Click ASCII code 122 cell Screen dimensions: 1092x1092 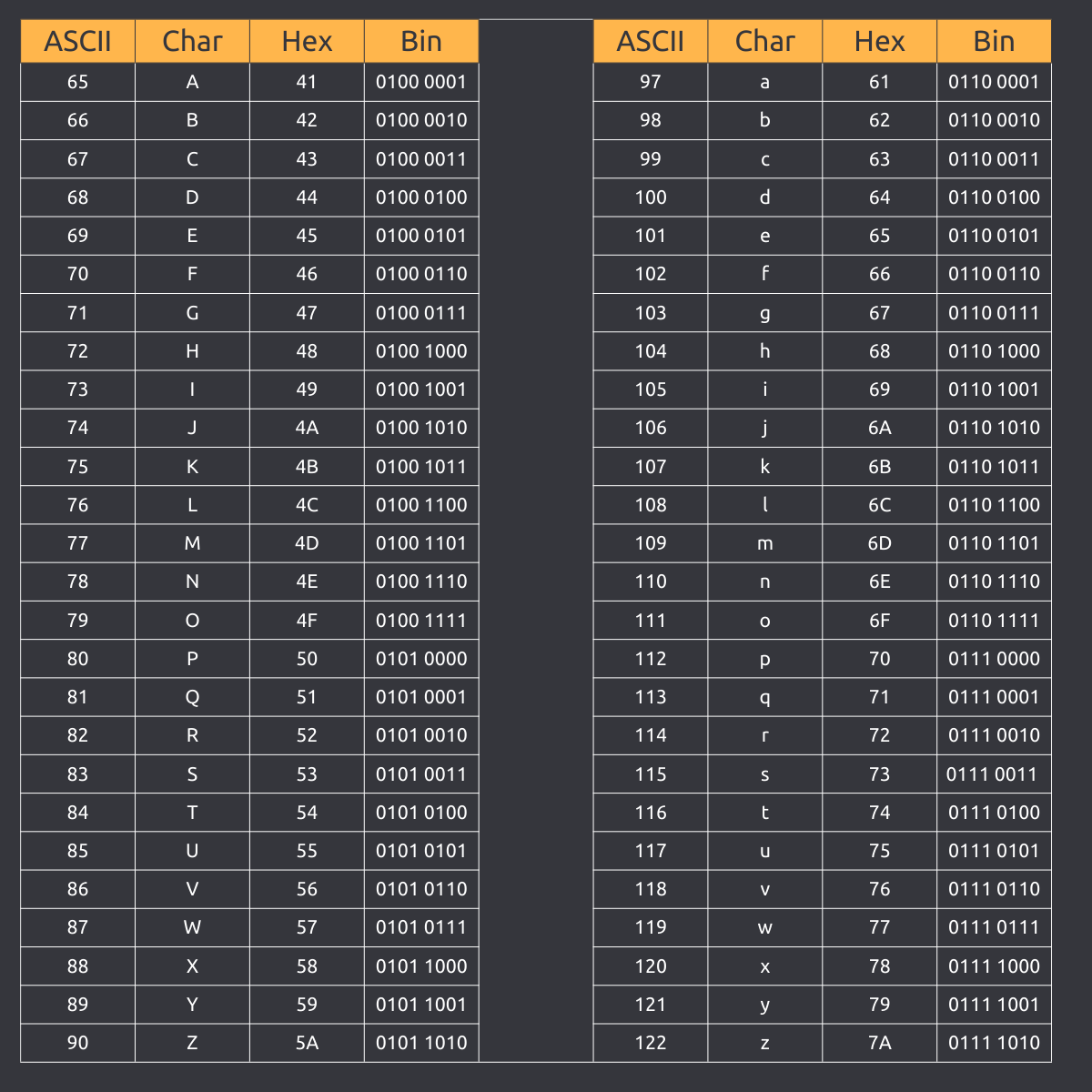[x=651, y=1043]
